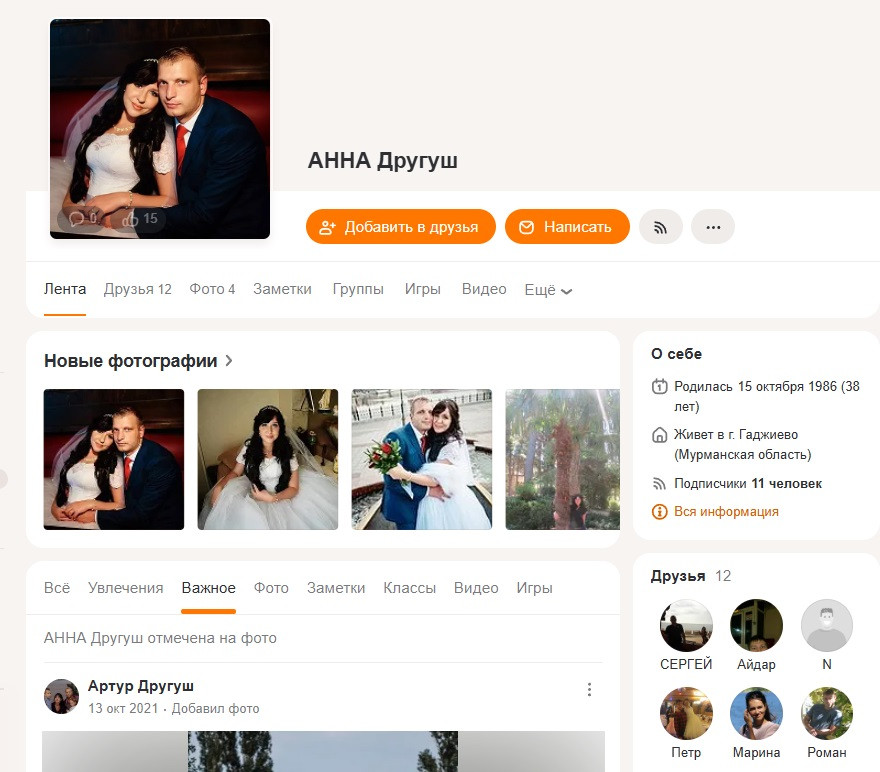Click the profile name АННА Другуш
Viewport: 880px width, 772px height.
pyautogui.click(x=383, y=160)
